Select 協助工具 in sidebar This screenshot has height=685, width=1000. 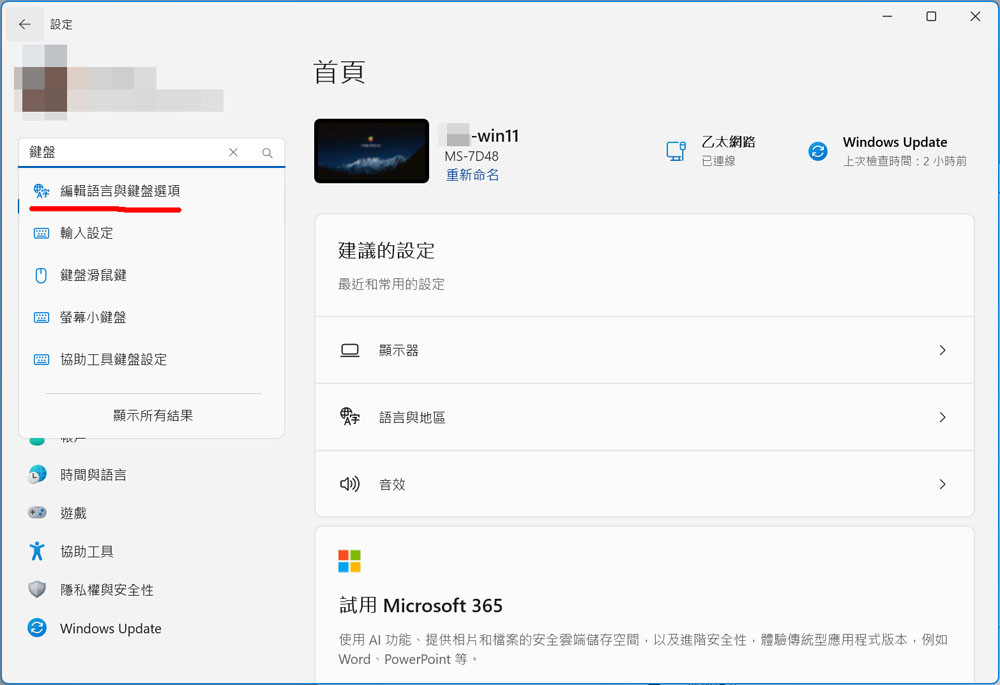(152, 551)
